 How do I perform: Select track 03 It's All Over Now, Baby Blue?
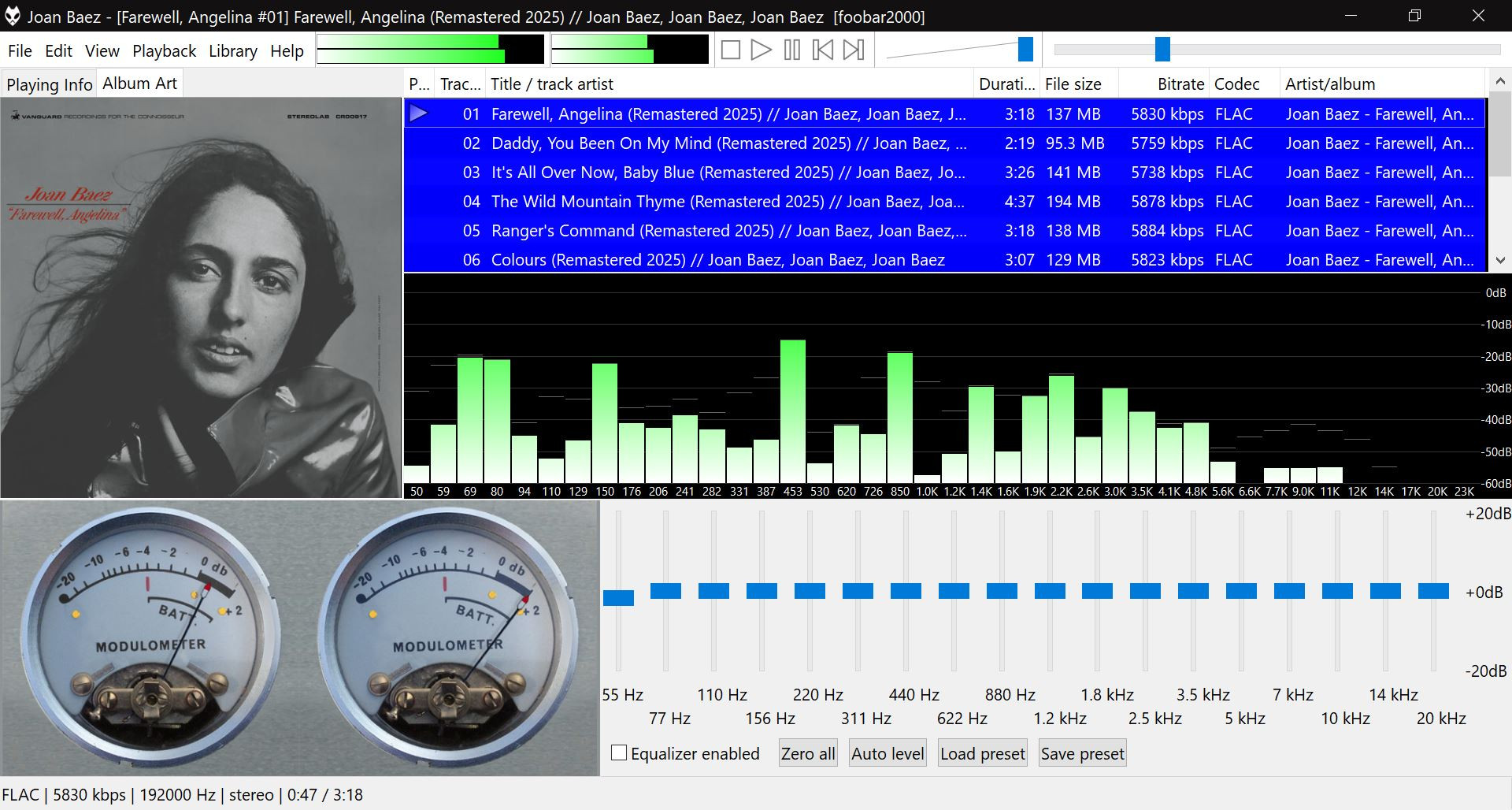(x=945, y=173)
